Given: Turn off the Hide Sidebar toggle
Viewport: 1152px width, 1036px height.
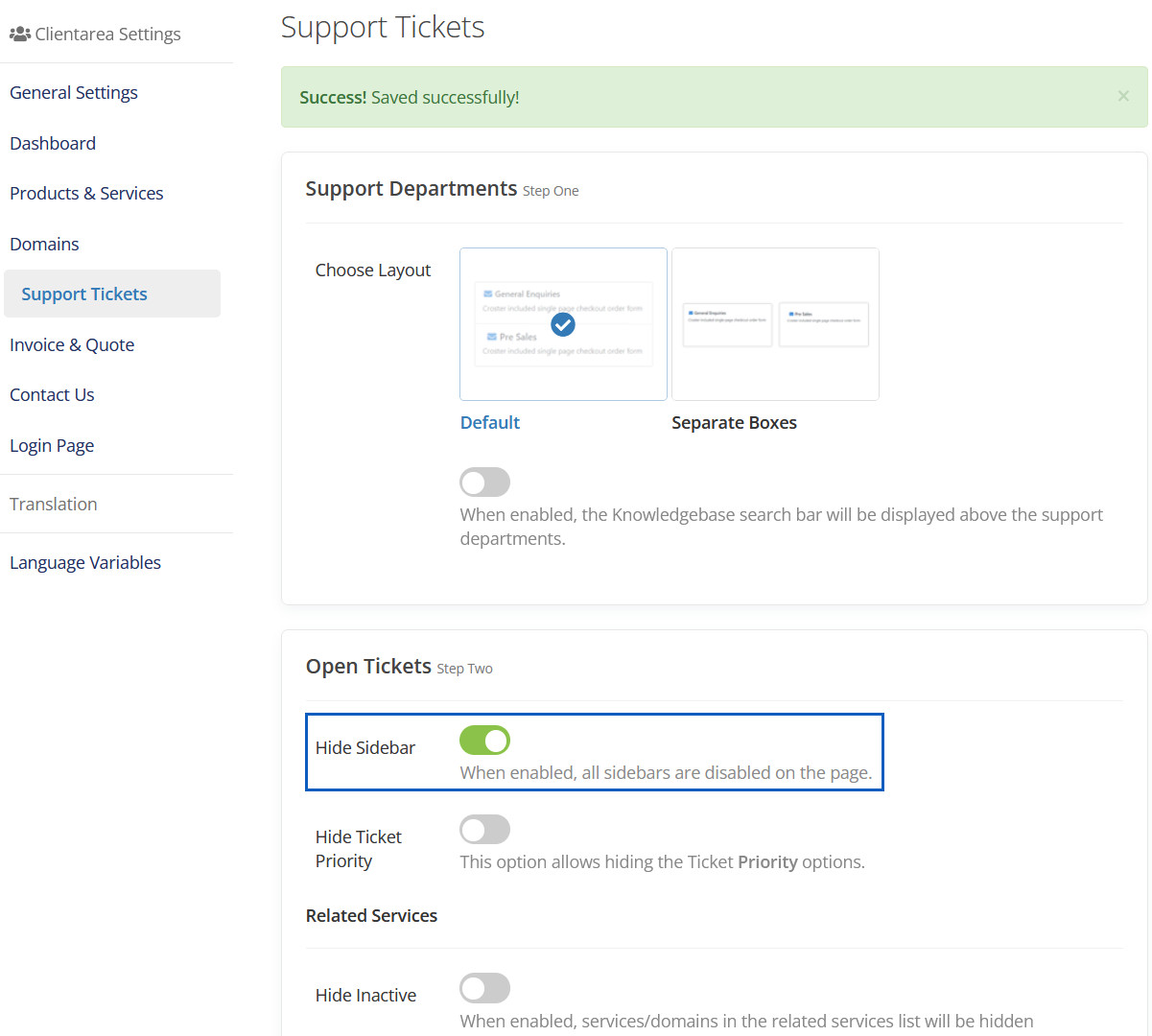Looking at the screenshot, I should (484, 741).
